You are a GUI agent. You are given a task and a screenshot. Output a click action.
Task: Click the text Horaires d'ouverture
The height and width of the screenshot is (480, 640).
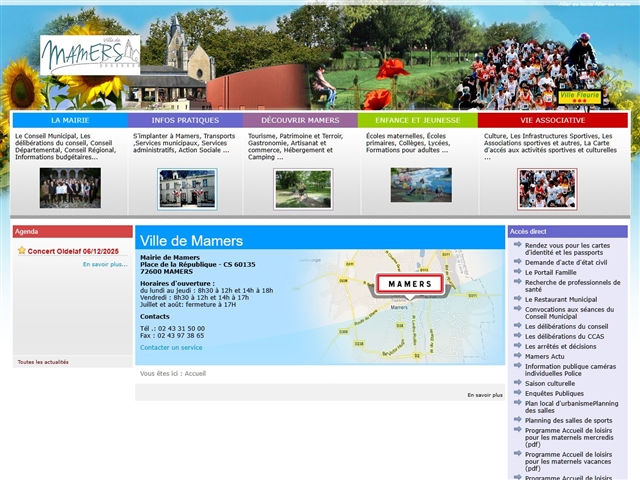pos(177,283)
